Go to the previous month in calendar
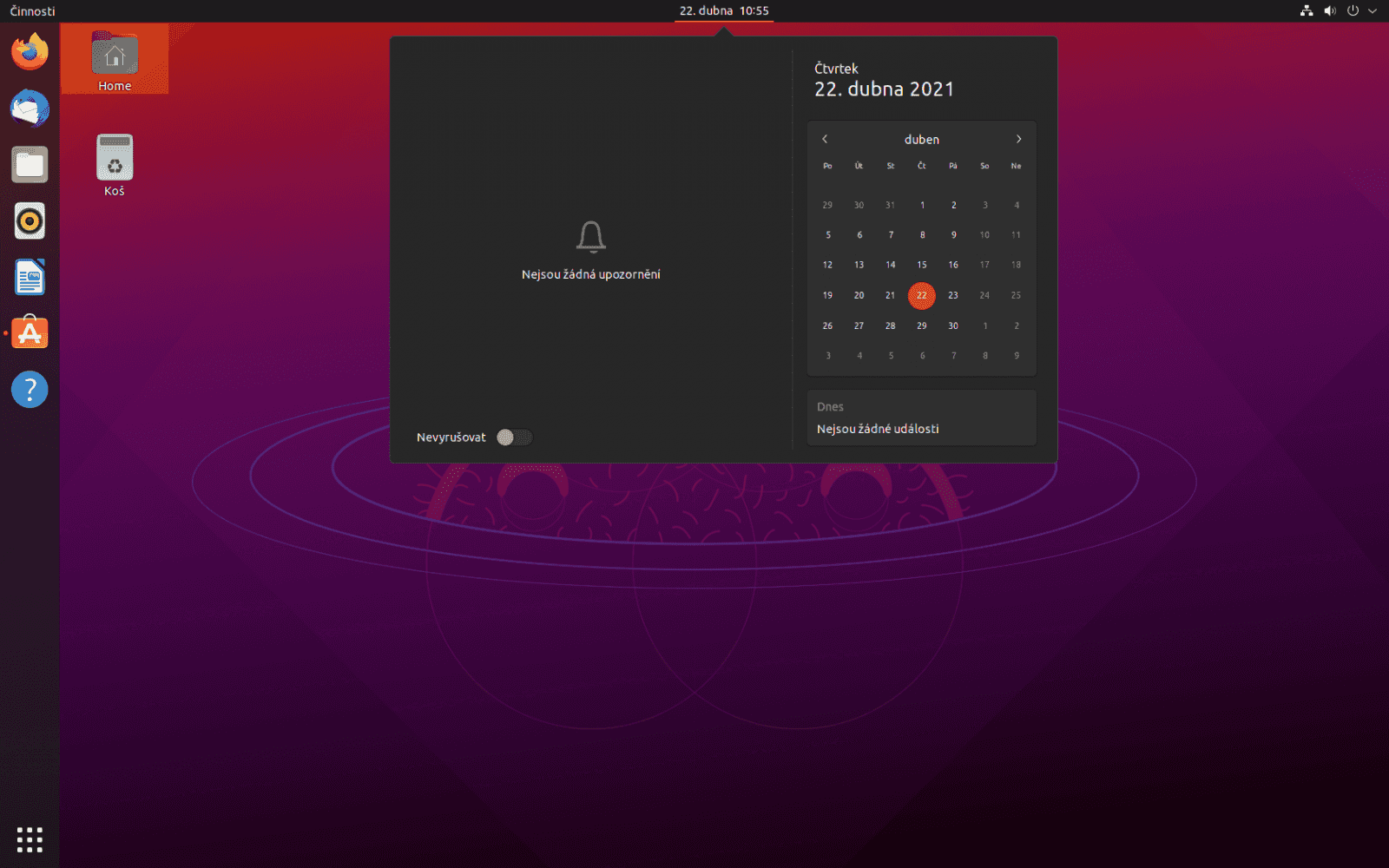Viewport: 1389px width, 868px height. [824, 139]
